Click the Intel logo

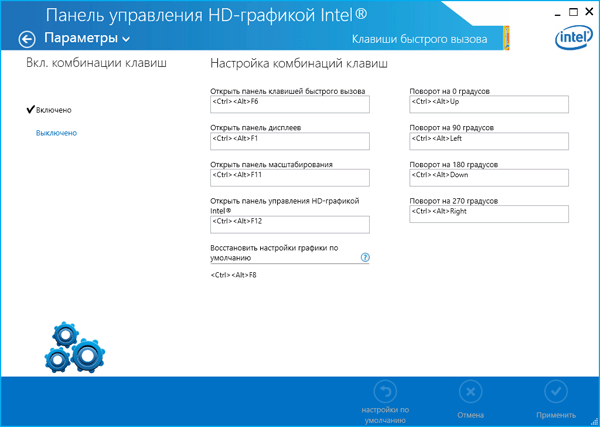(x=572, y=39)
